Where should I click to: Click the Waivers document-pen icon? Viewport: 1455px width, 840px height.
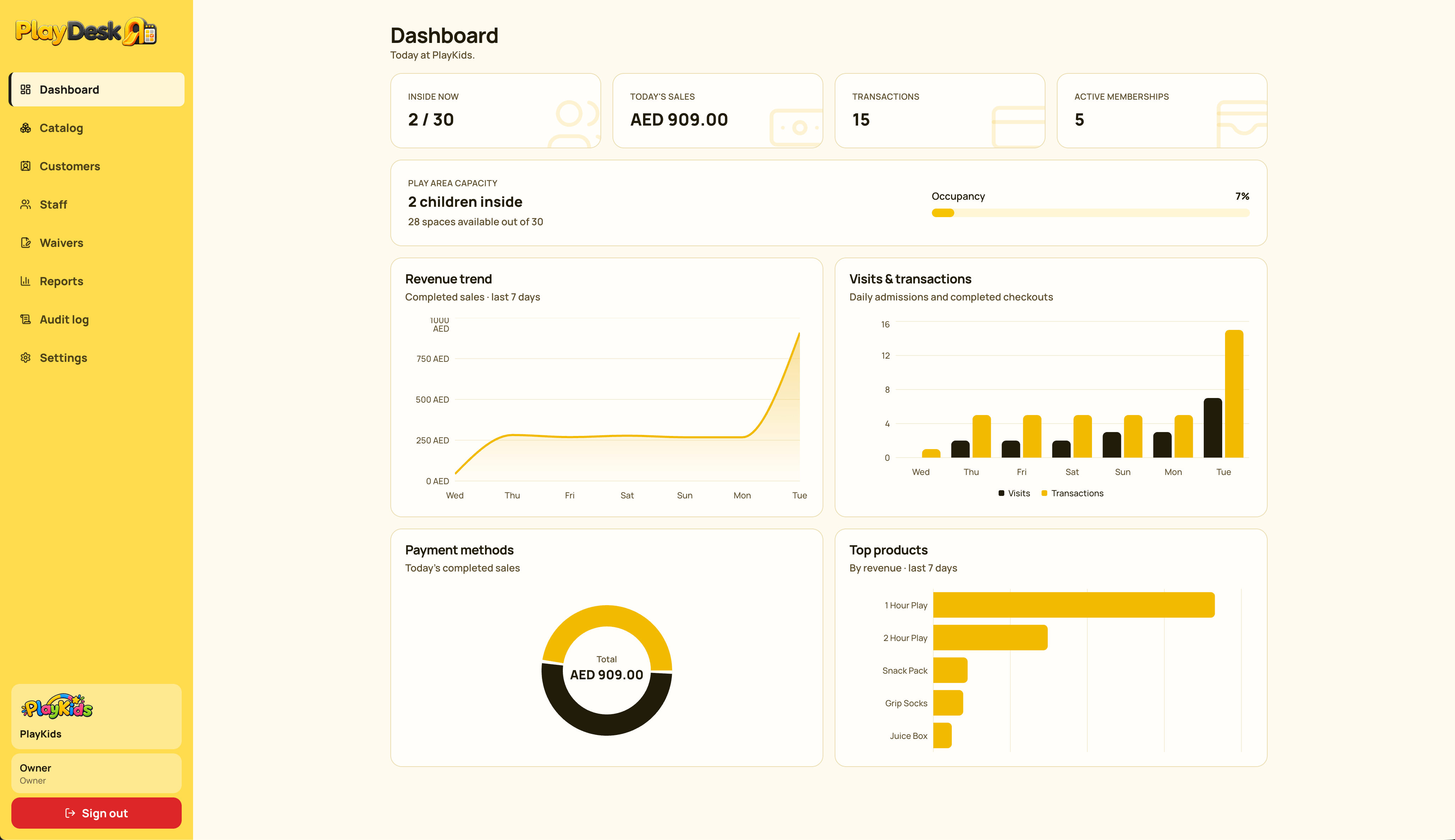click(26, 243)
